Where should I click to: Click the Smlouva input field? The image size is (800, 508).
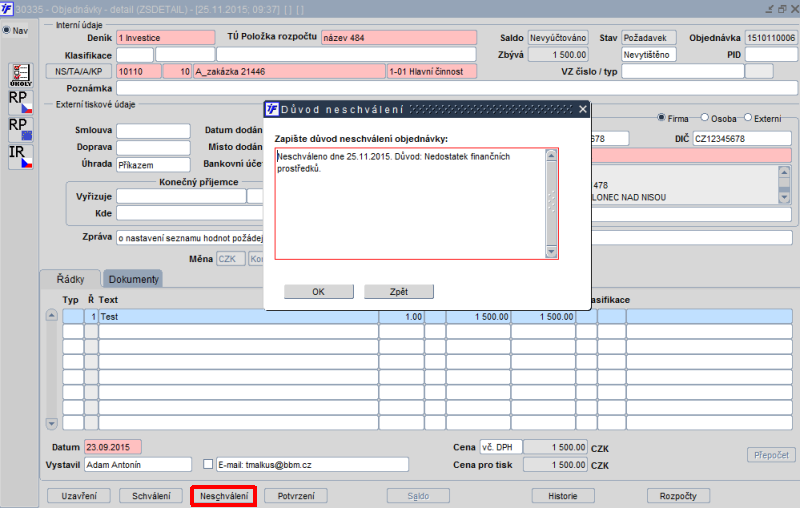[153, 131]
